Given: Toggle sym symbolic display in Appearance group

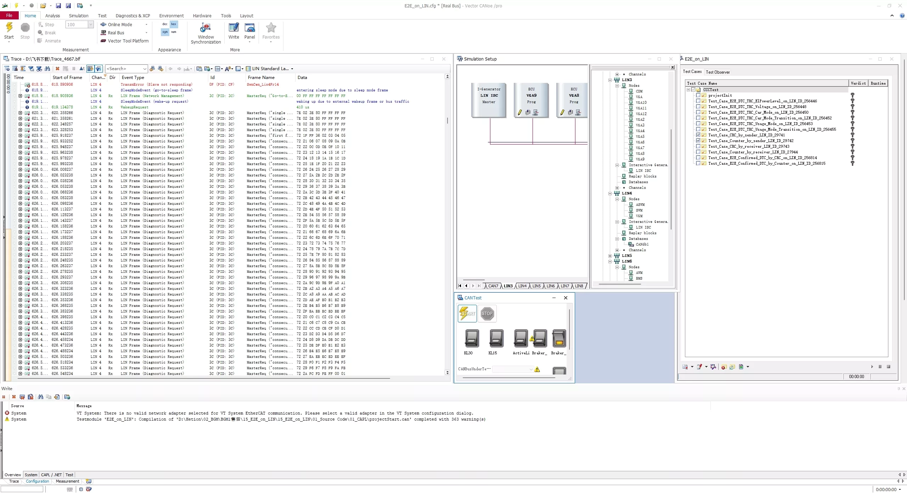Looking at the screenshot, I should [165, 32].
